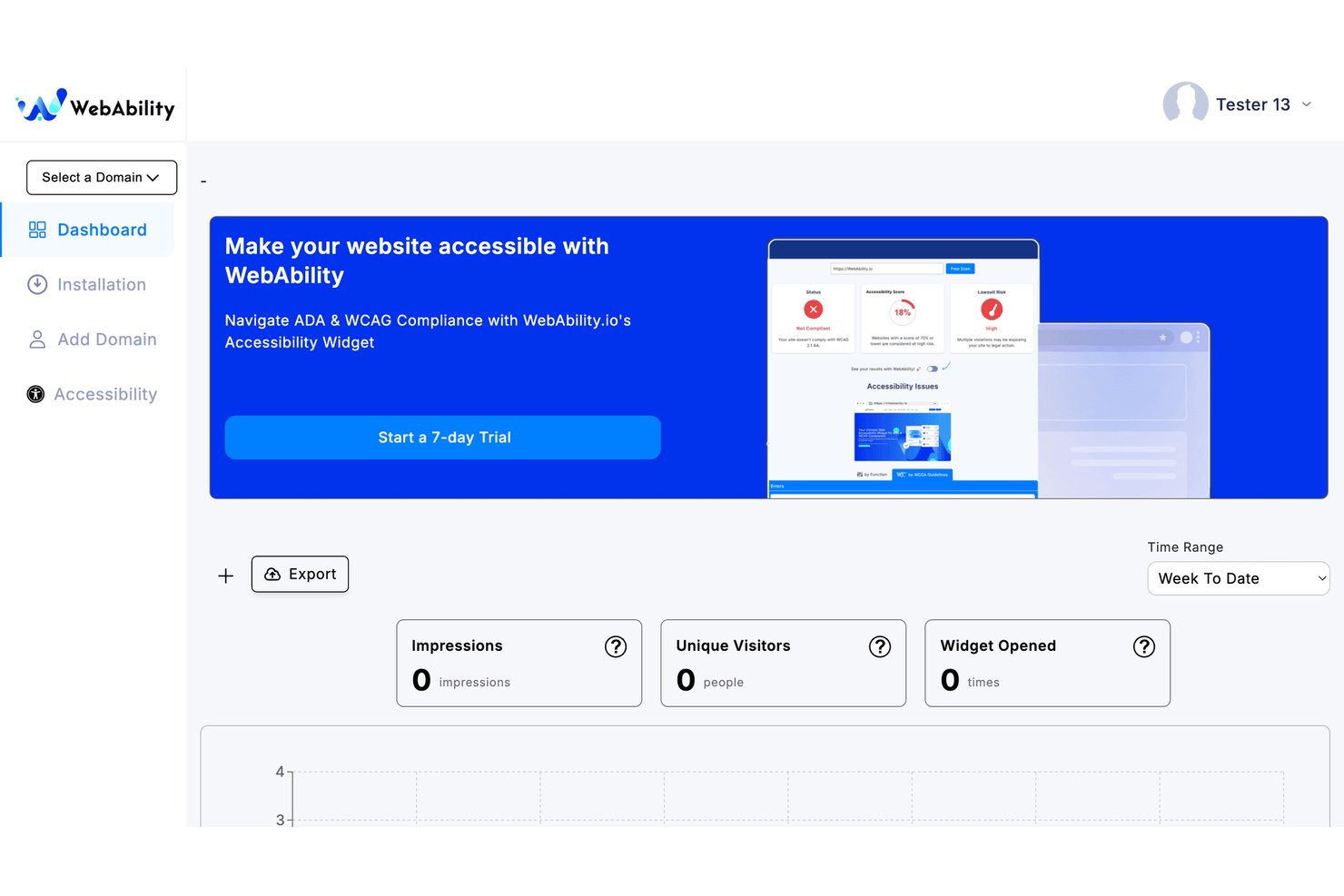Click the Add Domain person icon
Viewport: 1344px width, 896px height.
pos(37,340)
